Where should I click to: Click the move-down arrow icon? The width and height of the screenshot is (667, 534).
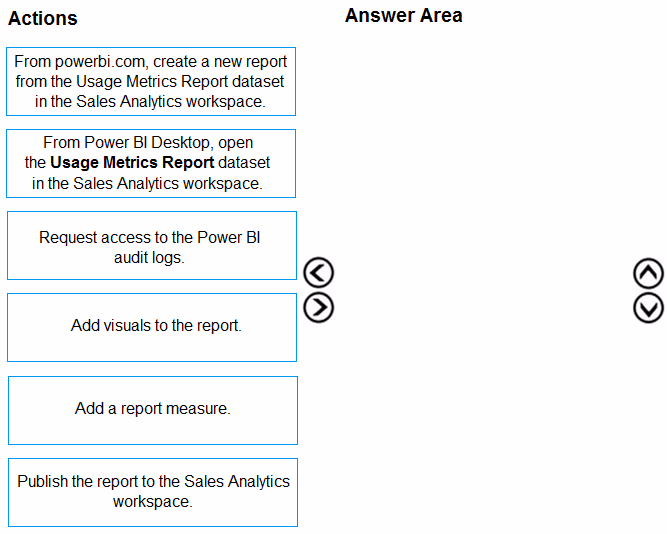(x=648, y=308)
